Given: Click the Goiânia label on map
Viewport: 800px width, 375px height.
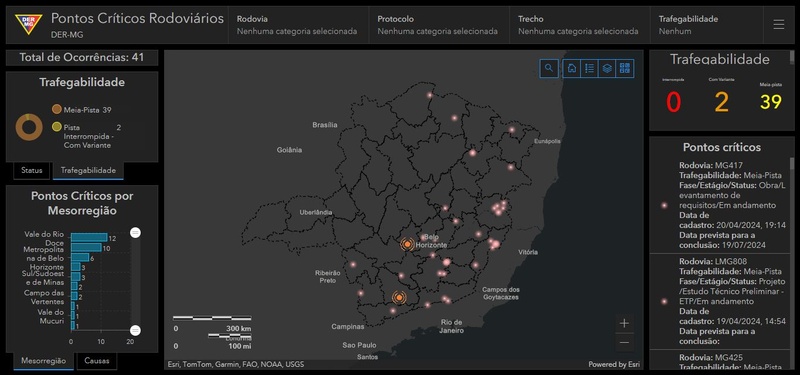Looking at the screenshot, I should [289, 150].
